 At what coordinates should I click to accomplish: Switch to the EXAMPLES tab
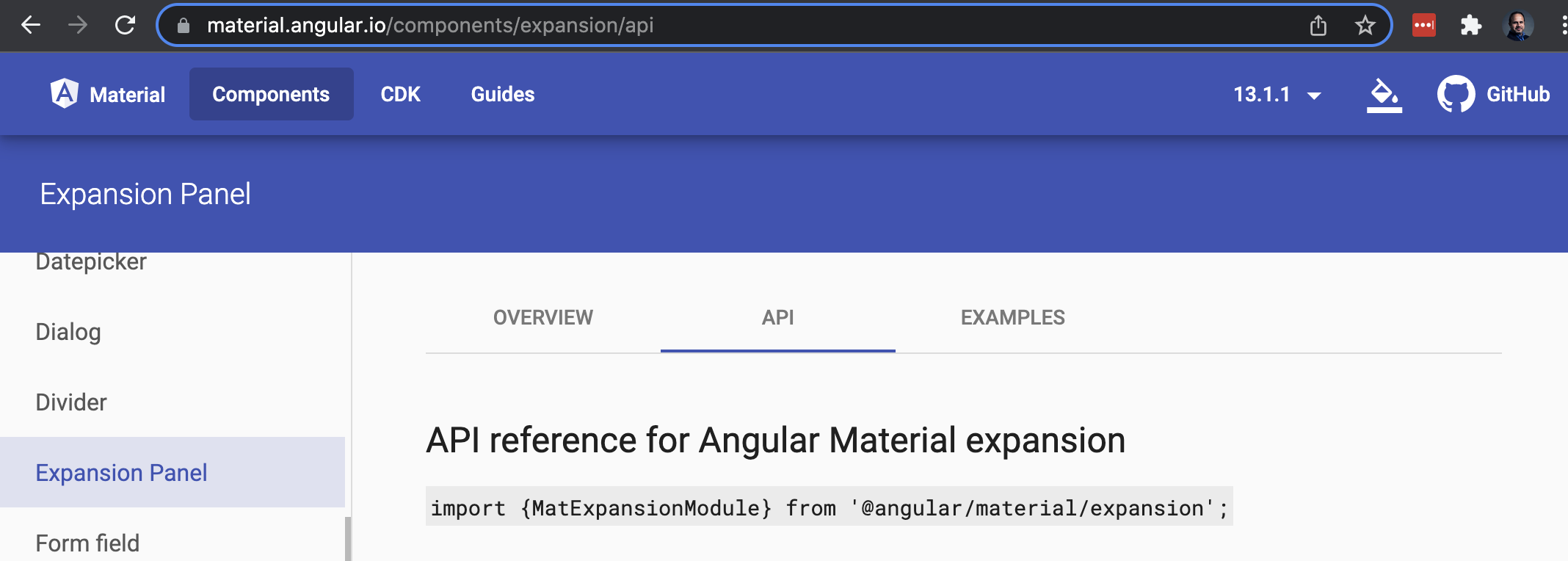coord(1013,317)
